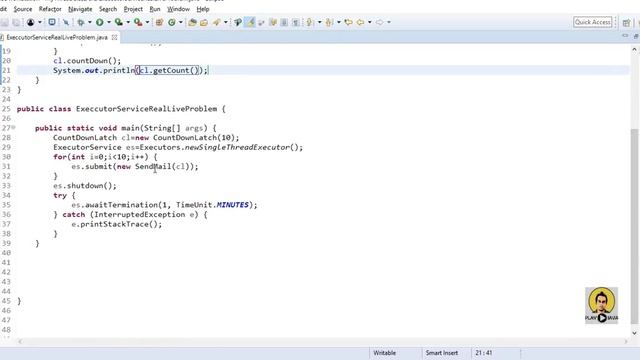
Task: Click the Save All toolbar icon
Action: [16, 22]
